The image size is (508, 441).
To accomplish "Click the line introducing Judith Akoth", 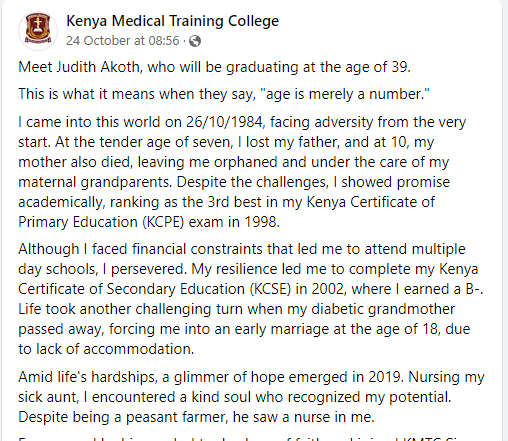I will coord(214,67).
